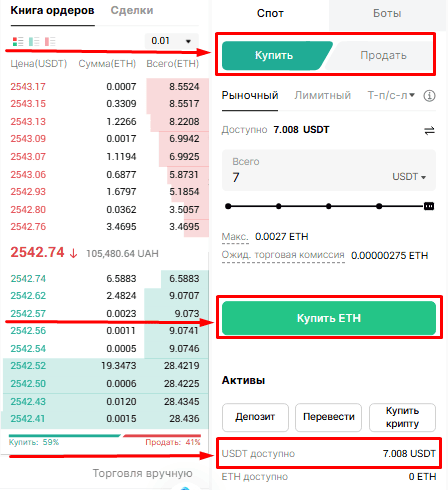Select the bid row at price 2542.57
The image size is (448, 490).
105,314
